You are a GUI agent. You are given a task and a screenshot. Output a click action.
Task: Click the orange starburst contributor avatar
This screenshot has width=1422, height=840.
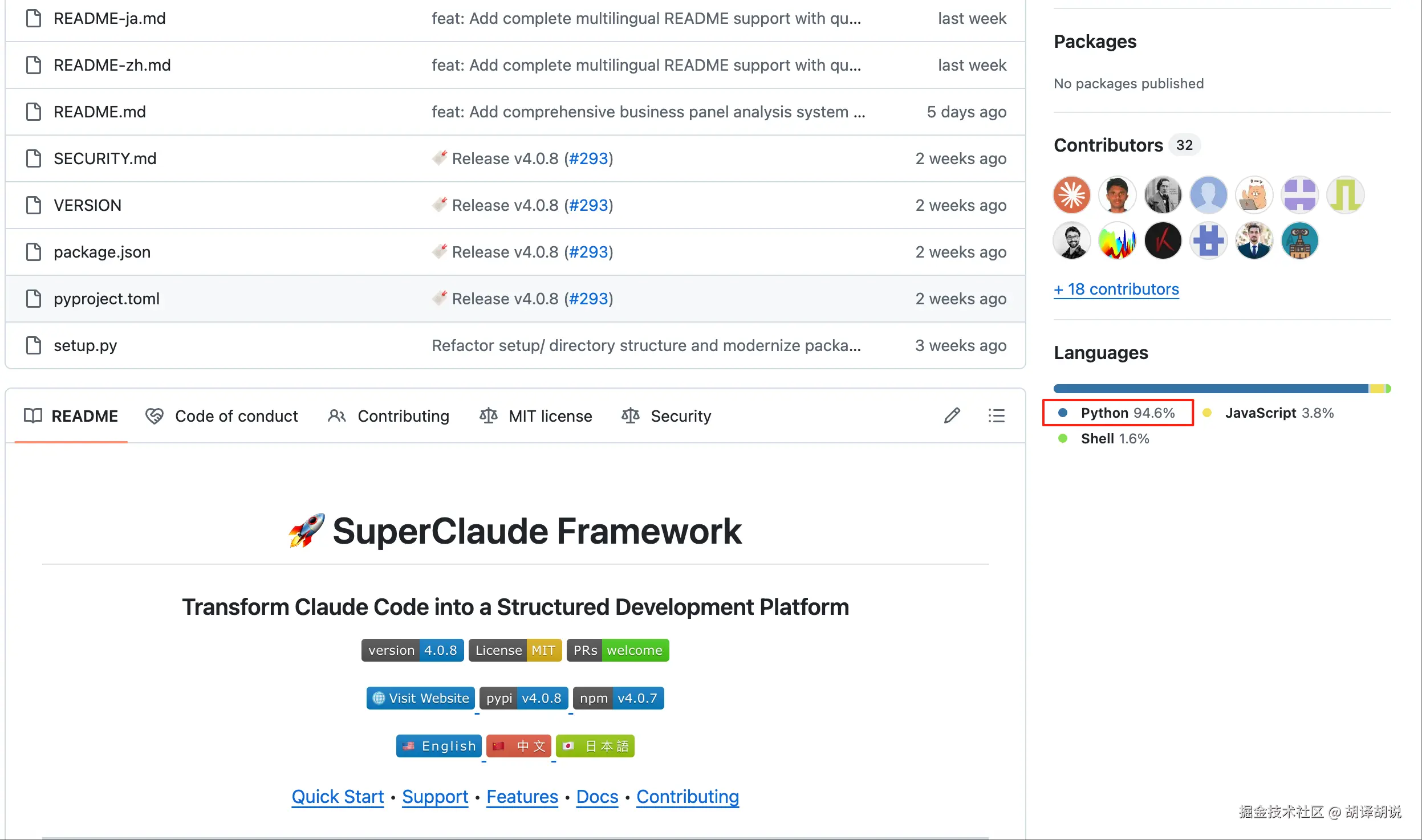[1071, 195]
